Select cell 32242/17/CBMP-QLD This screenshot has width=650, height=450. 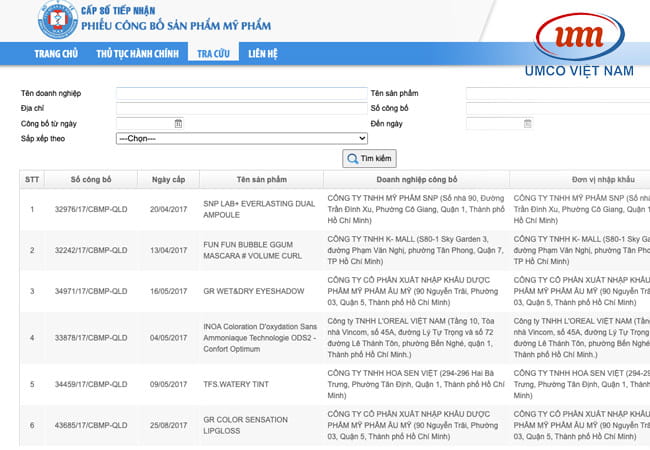click(x=91, y=250)
